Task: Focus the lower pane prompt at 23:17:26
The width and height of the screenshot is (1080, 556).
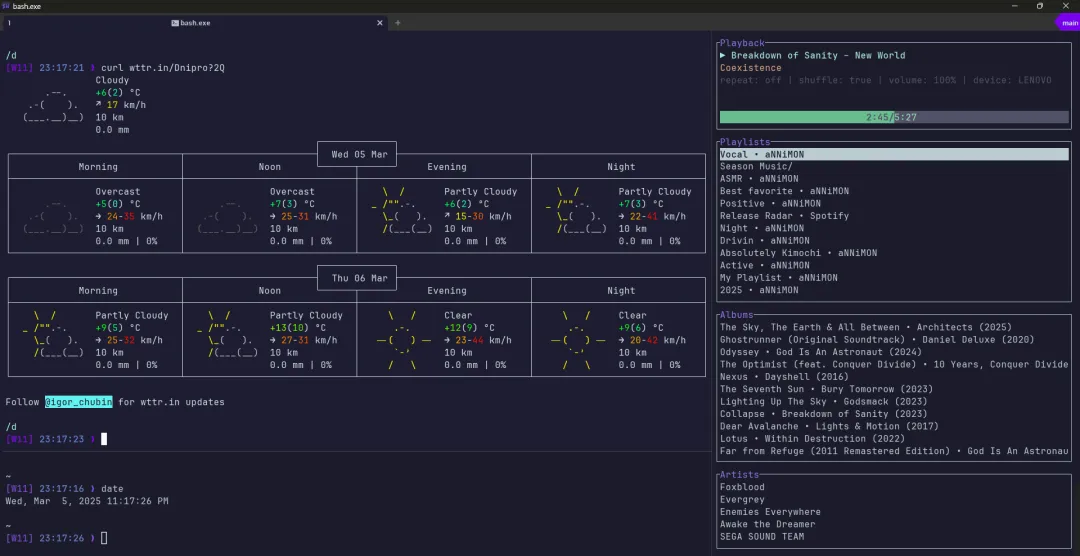Action: tap(104, 538)
